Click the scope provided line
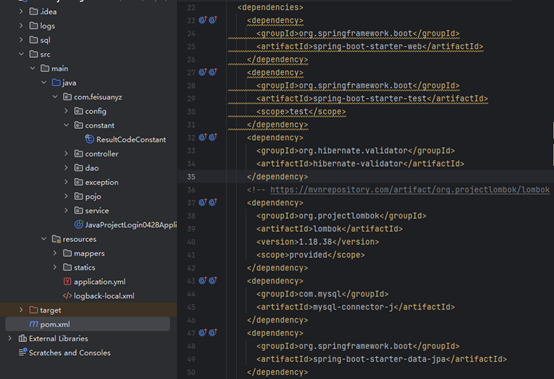This screenshot has width=554, height=379. tap(311, 255)
